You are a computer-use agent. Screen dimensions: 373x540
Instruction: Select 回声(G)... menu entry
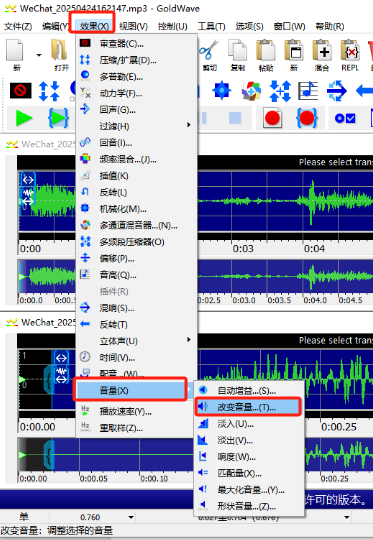coord(137,110)
